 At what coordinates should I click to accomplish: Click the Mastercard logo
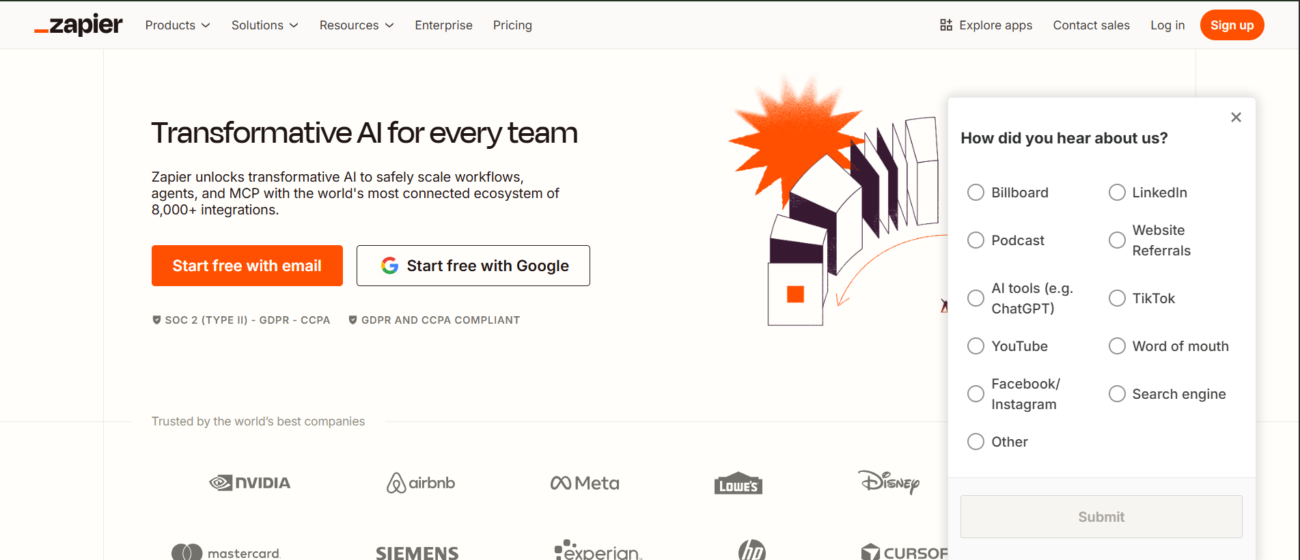[226, 552]
